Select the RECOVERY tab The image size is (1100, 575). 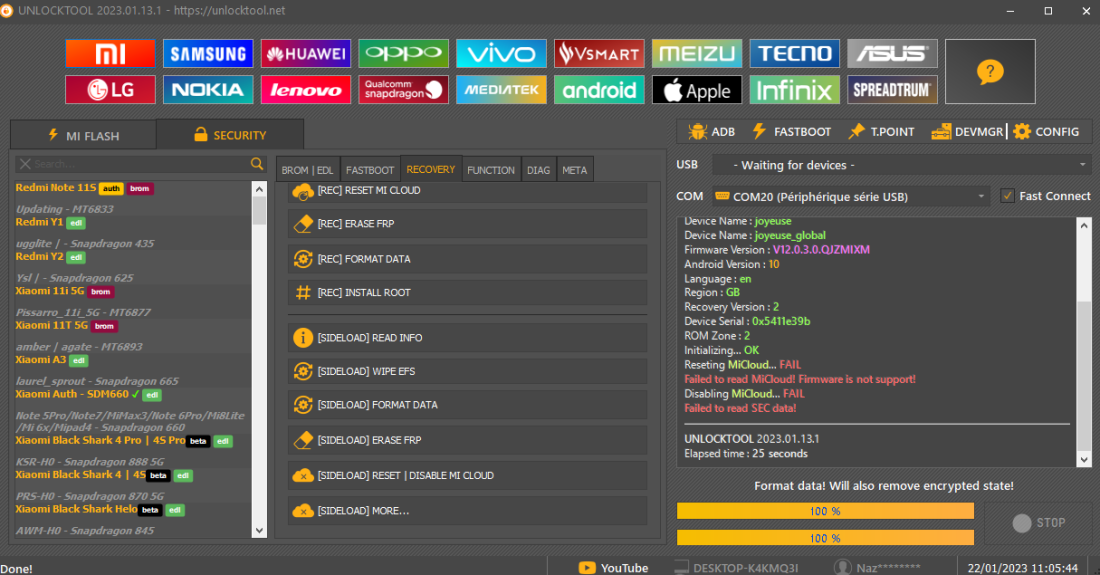pyautogui.click(x=431, y=169)
